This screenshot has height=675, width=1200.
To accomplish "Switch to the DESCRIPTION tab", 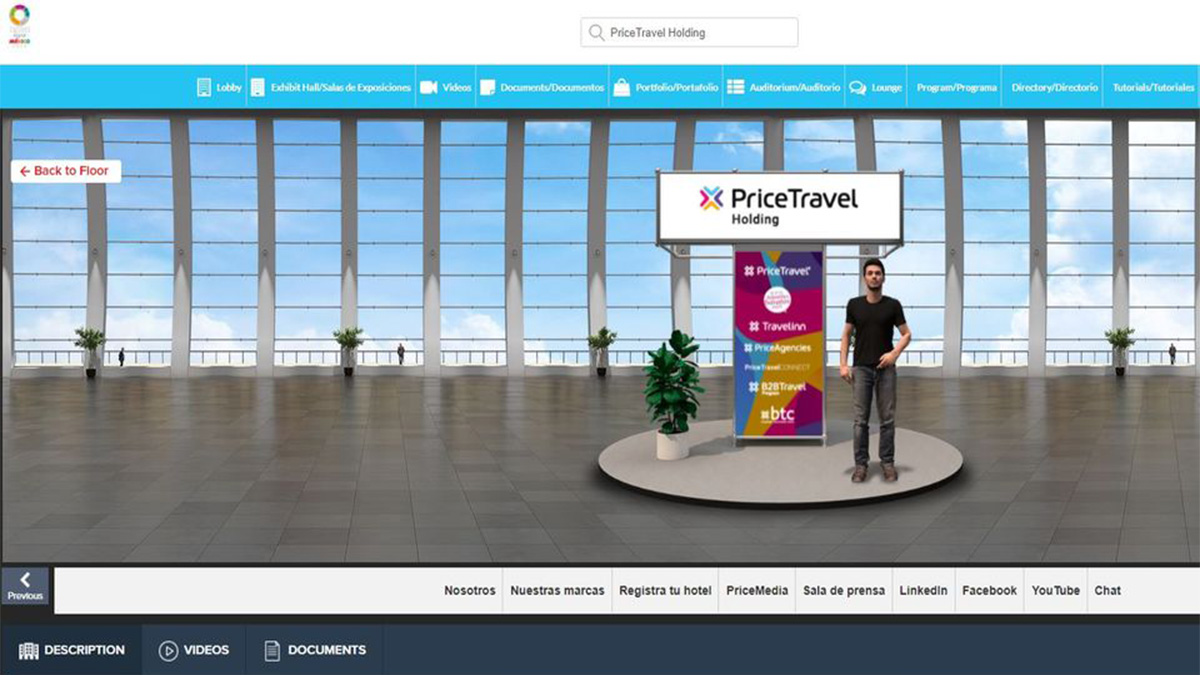I will pos(71,650).
